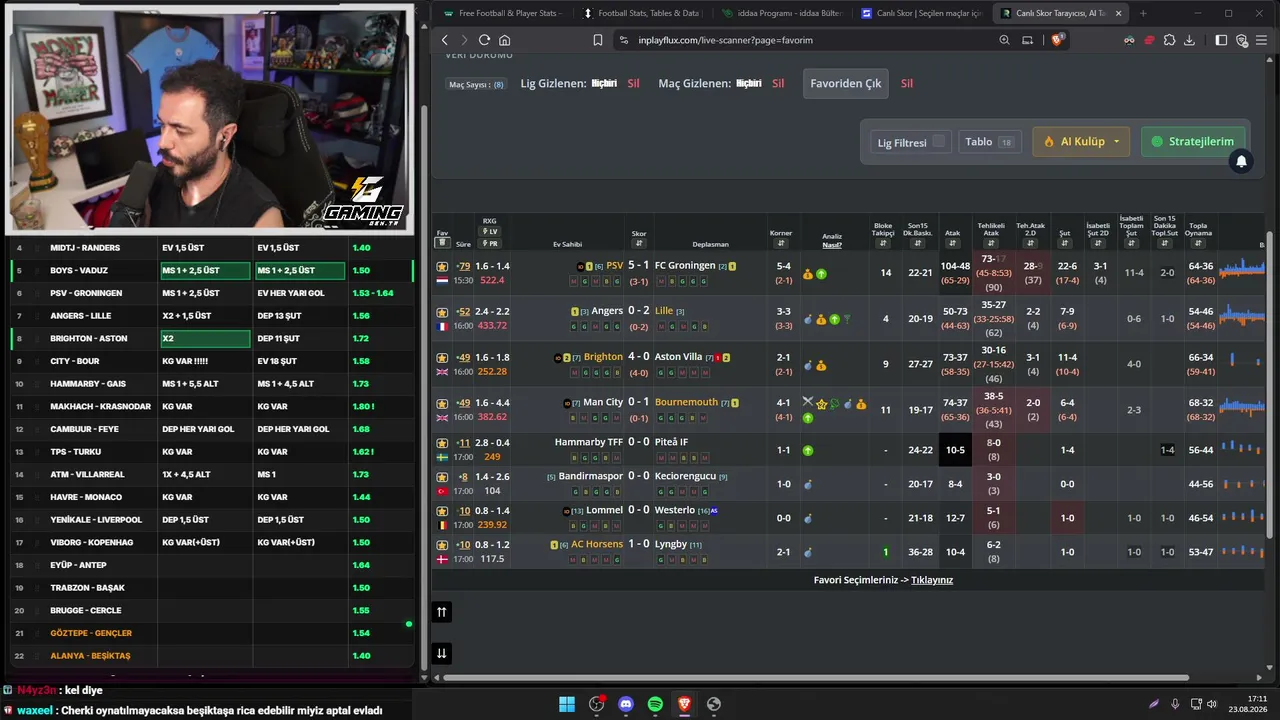
Task: Sort table by Süre column
Action: (x=463, y=244)
